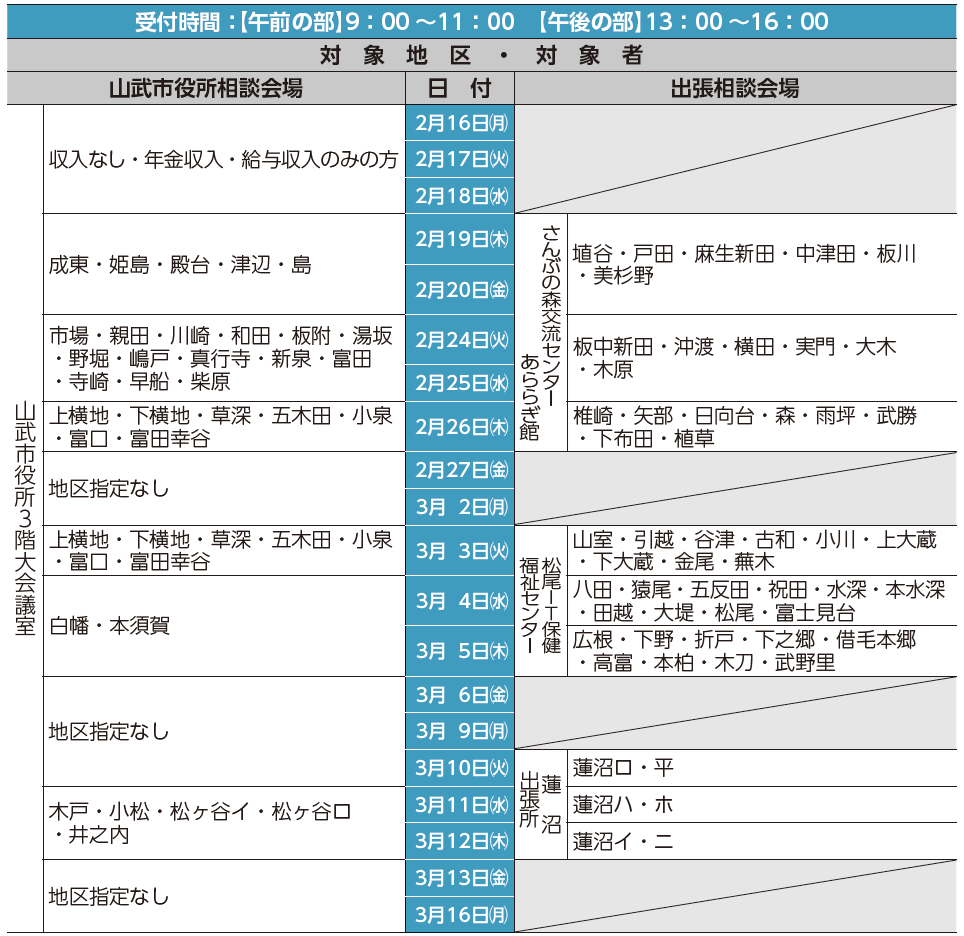Click the 出張相談会場 column header
This screenshot has height=936, width=964.
(x=735, y=88)
